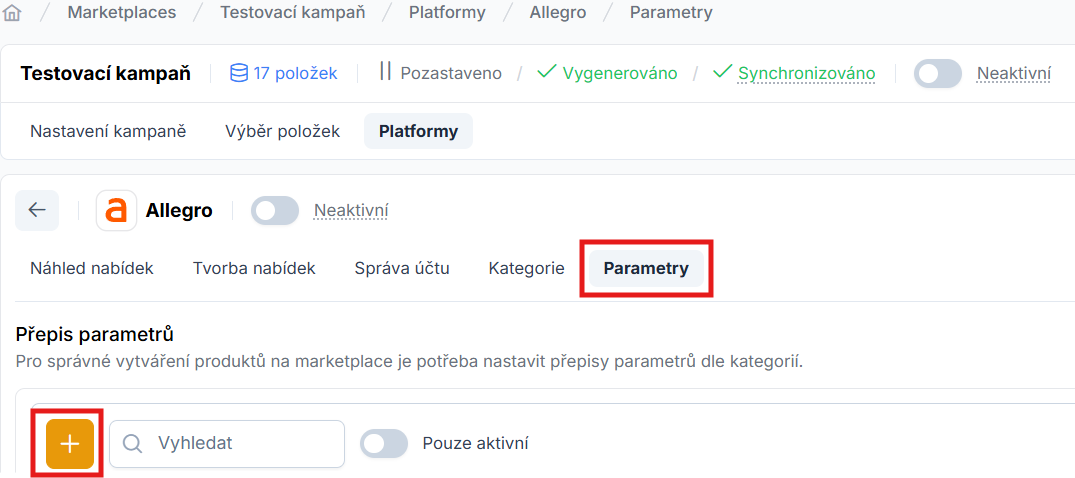Image resolution: width=1075 pixels, height=478 pixels.
Task: Click the checkmark beside Vygenerováno
Action: click(546, 73)
